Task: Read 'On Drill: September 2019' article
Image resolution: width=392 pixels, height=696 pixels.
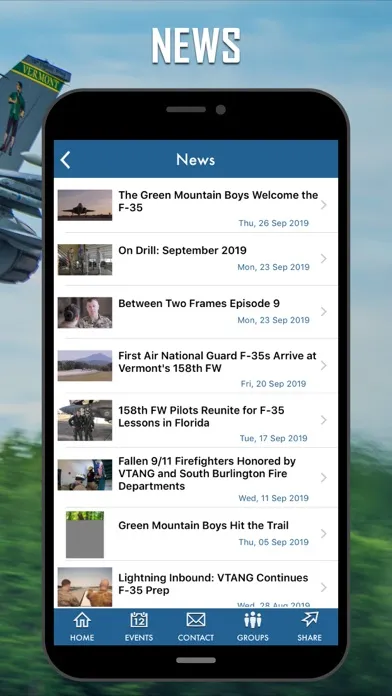Action: pyautogui.click(x=182, y=250)
